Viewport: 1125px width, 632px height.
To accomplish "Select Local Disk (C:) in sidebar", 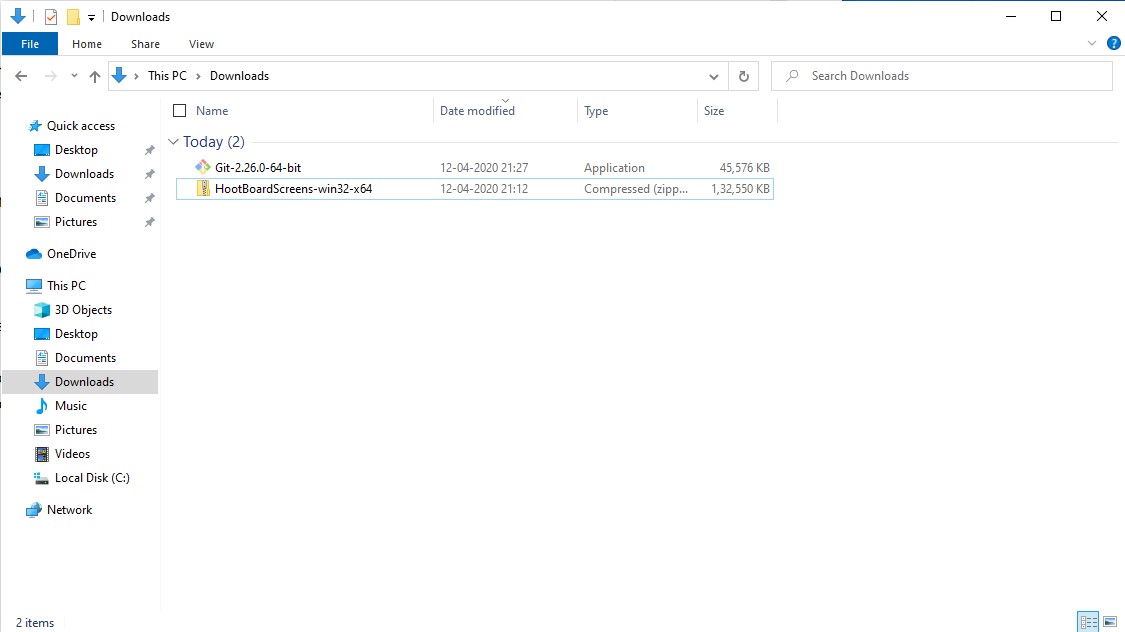I will click(x=92, y=478).
